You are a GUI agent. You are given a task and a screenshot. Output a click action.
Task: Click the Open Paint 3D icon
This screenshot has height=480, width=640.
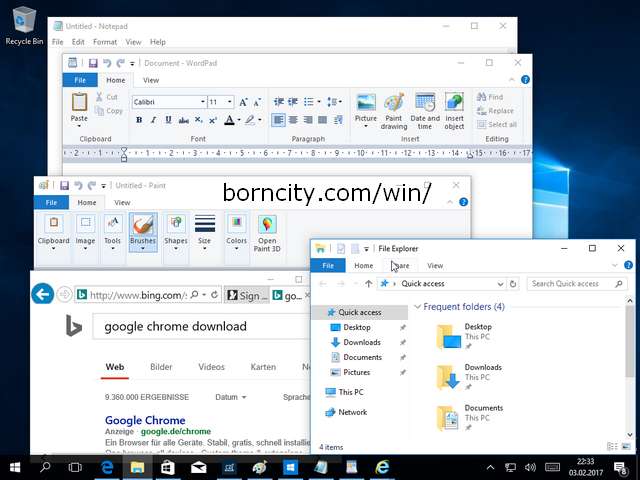click(267, 230)
